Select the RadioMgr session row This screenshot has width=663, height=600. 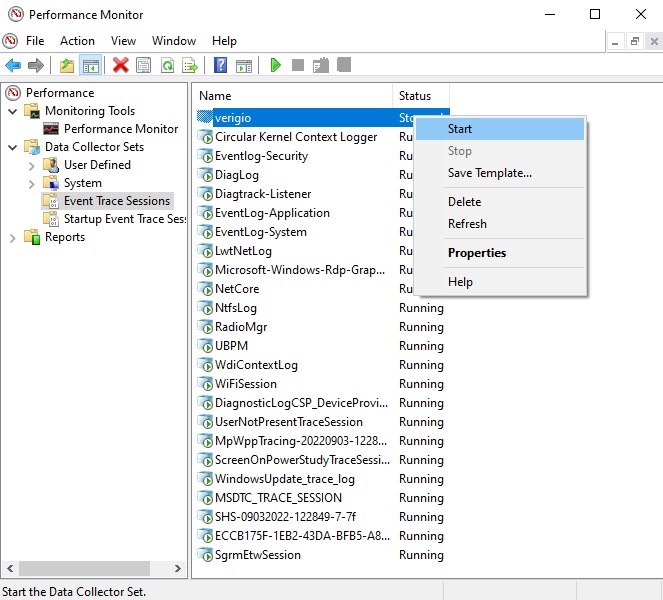323,327
